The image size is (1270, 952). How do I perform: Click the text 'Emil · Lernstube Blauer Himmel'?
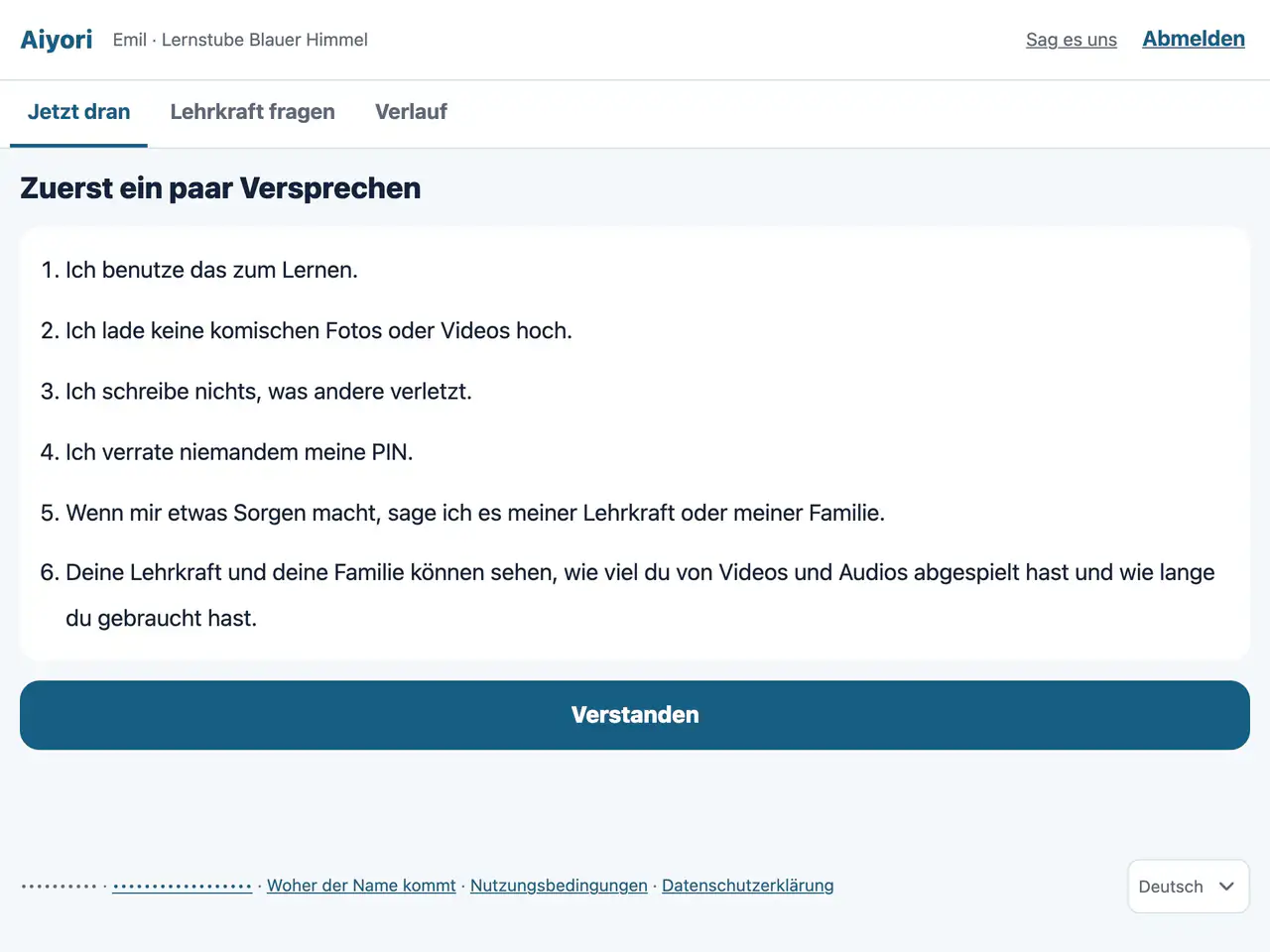coord(240,40)
